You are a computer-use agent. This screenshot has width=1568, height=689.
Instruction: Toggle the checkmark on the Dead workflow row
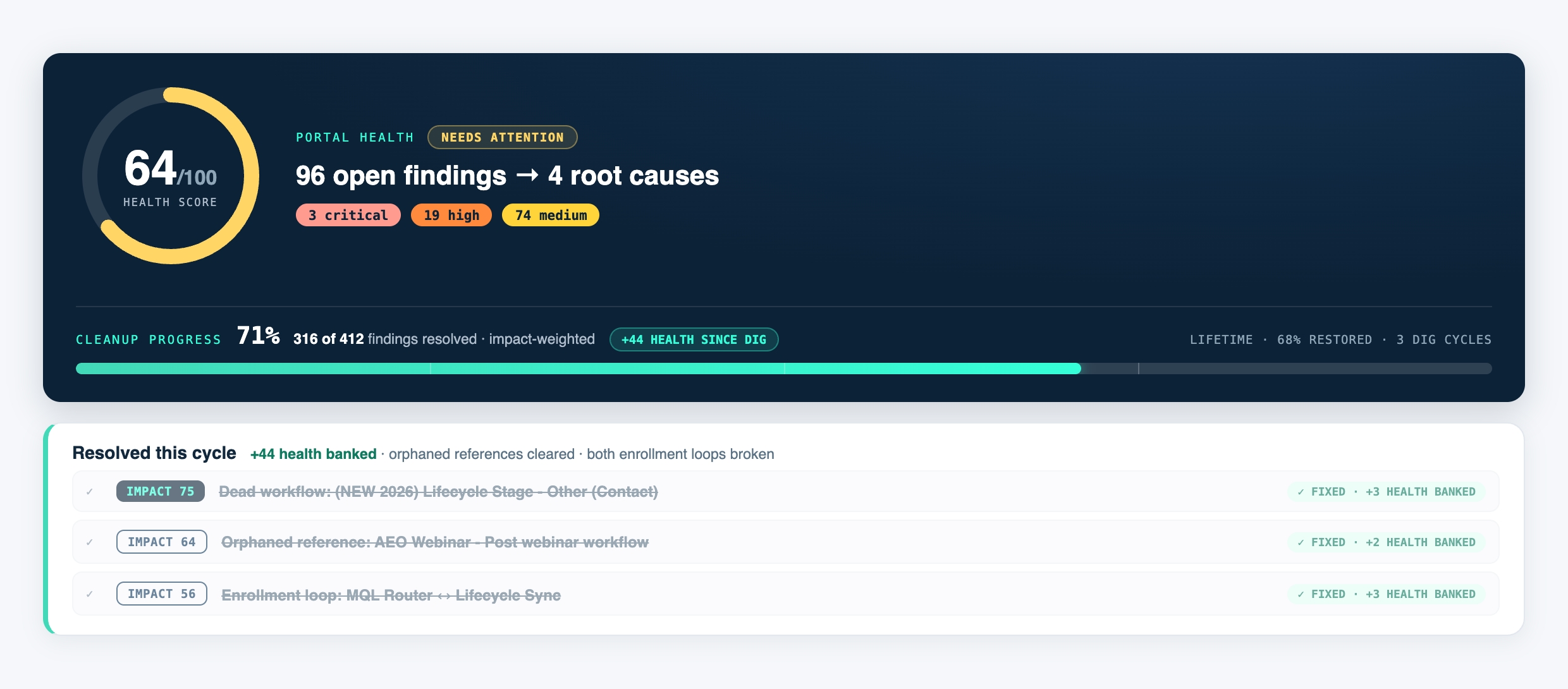tap(90, 492)
